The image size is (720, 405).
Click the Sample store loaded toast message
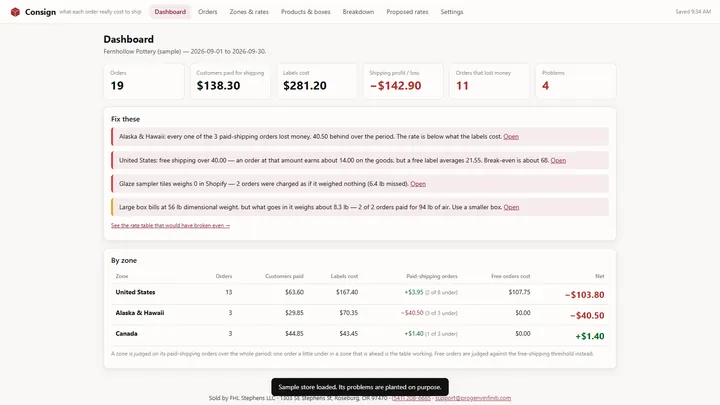(x=360, y=387)
